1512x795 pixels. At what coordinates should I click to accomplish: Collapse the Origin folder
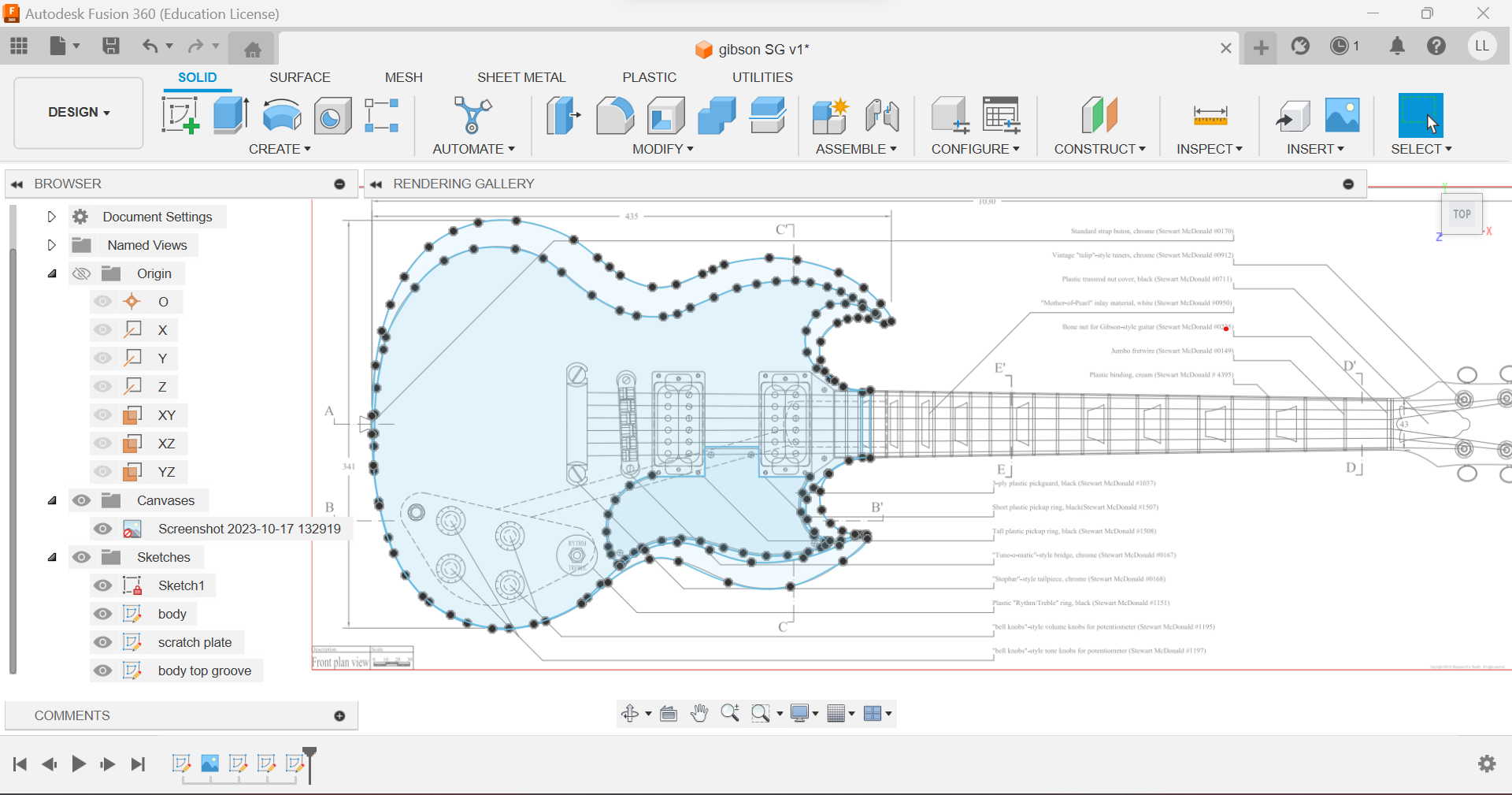click(52, 273)
